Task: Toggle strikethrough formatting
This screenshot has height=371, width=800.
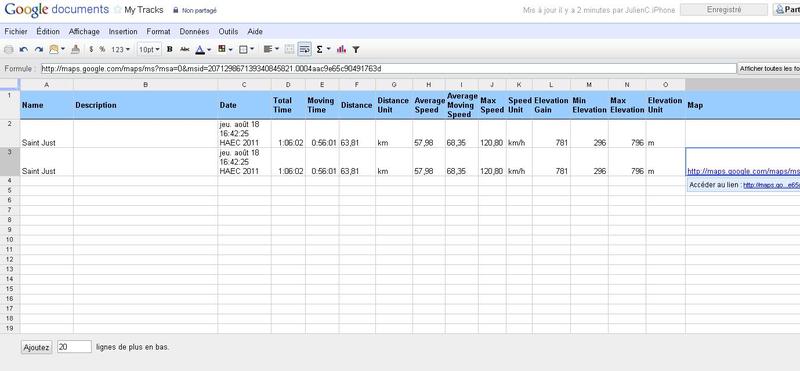Action: pyautogui.click(x=185, y=50)
